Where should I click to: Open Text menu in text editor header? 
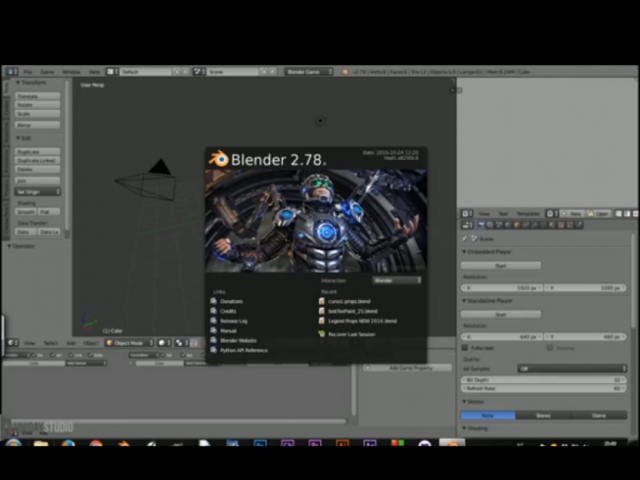pyautogui.click(x=503, y=214)
